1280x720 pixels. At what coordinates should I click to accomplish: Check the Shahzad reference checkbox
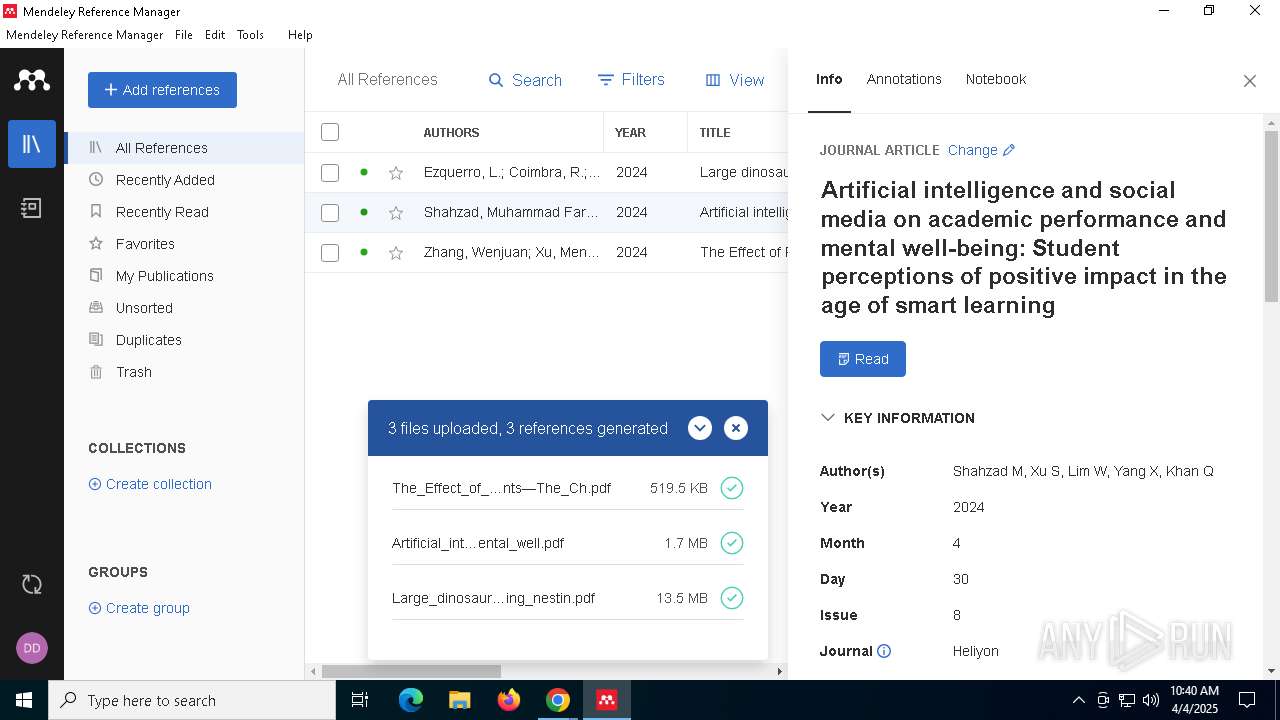(330, 212)
